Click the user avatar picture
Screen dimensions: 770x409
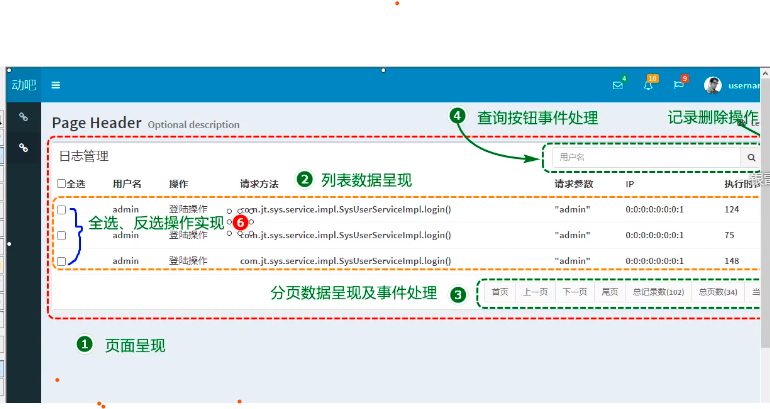712,85
